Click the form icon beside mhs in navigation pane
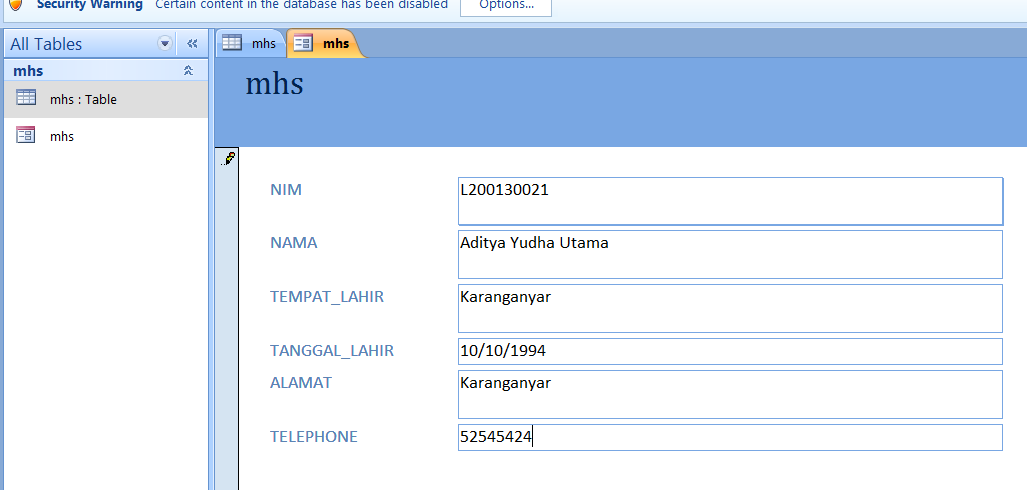This screenshot has height=490, width=1027. tap(26, 134)
